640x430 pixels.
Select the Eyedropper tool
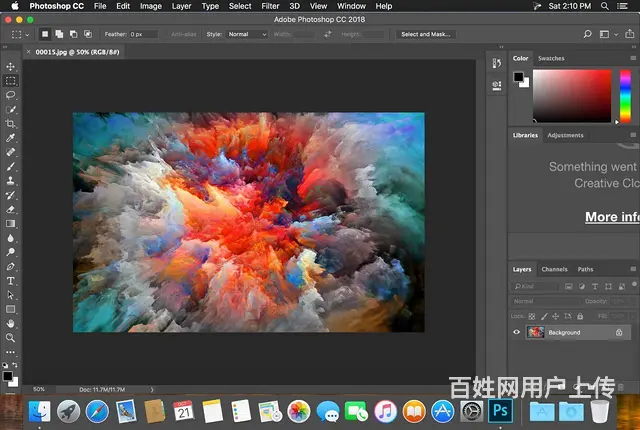point(11,138)
